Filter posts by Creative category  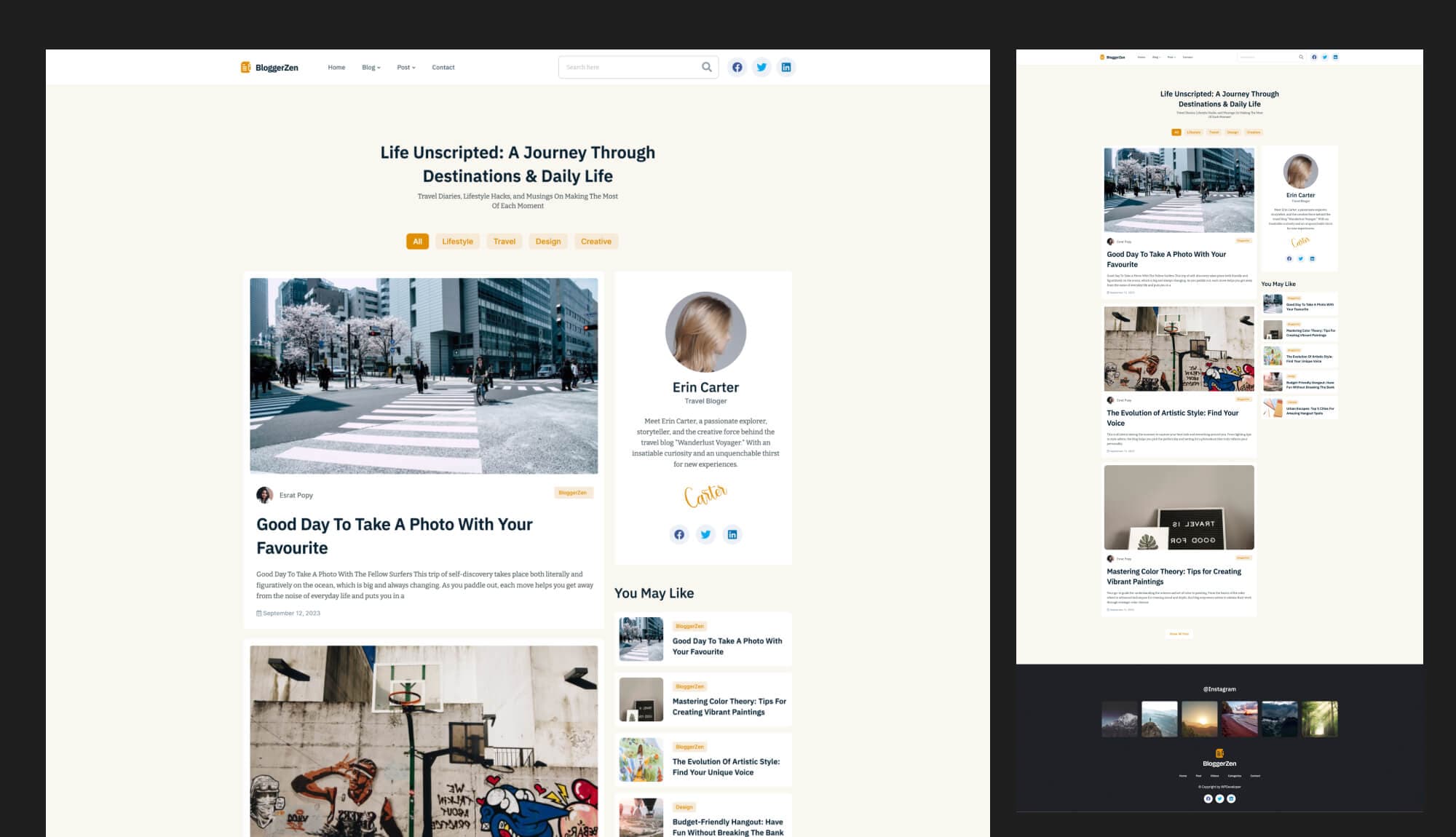tap(596, 241)
